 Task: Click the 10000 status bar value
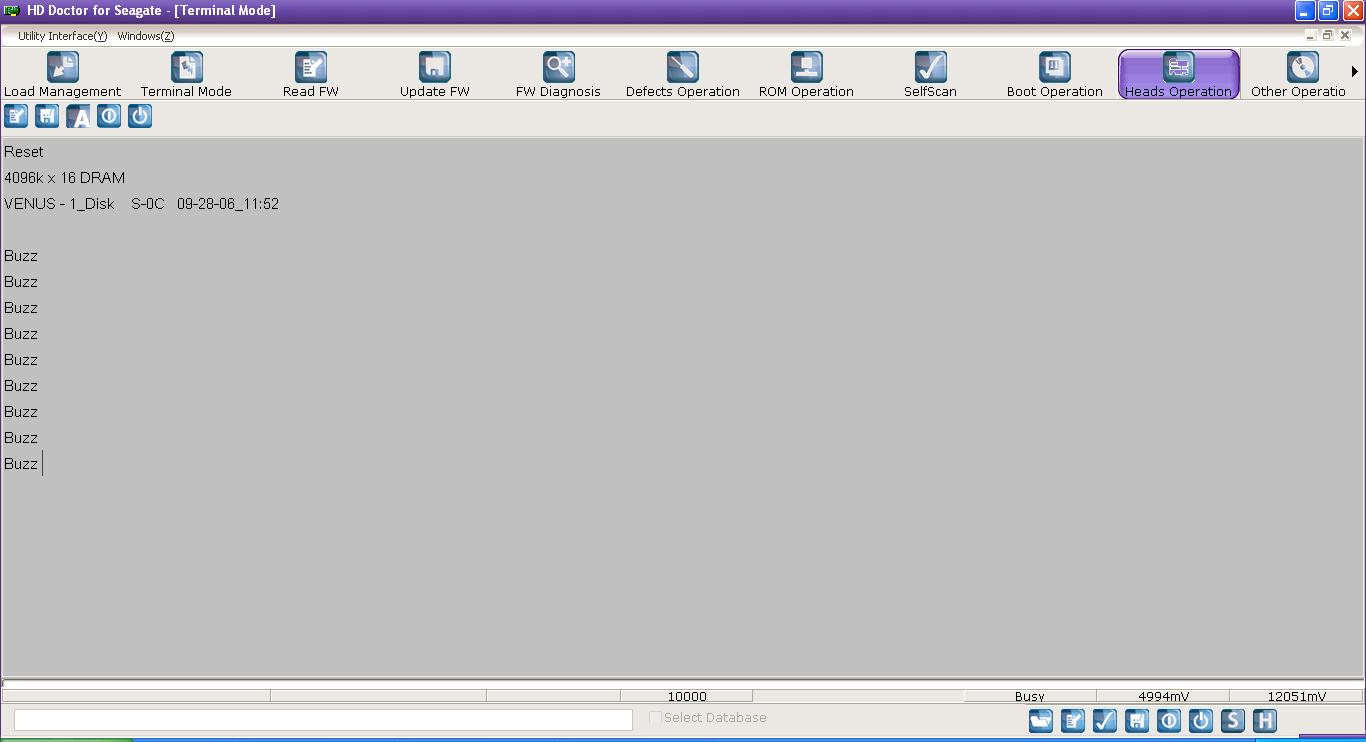pos(687,696)
